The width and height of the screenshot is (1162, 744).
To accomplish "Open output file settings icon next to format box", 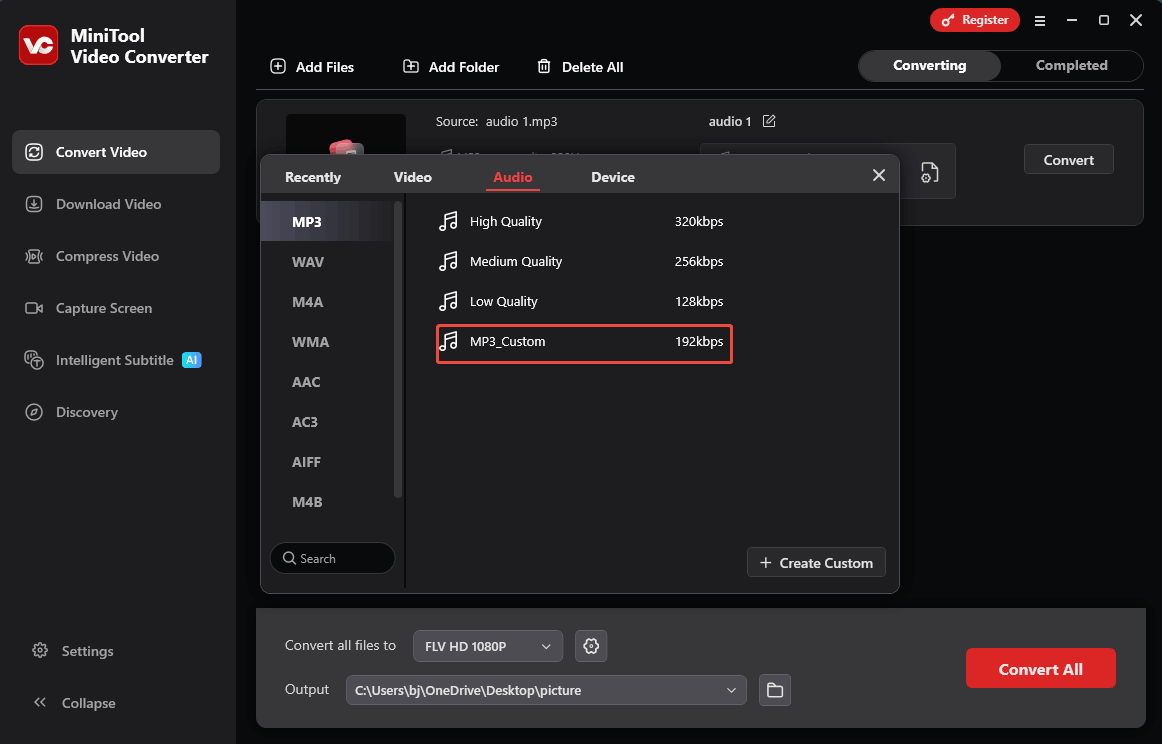I will (x=929, y=172).
